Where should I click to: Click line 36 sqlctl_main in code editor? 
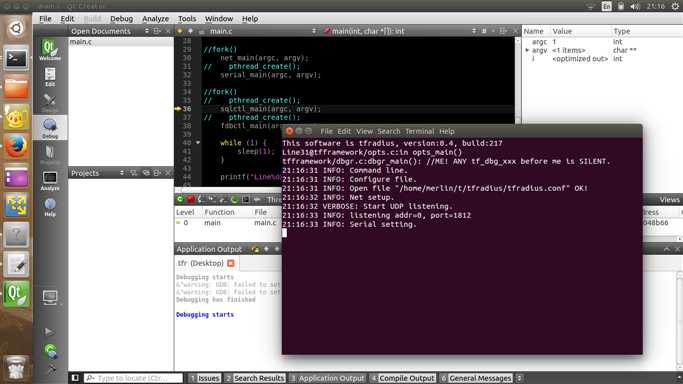coord(270,109)
